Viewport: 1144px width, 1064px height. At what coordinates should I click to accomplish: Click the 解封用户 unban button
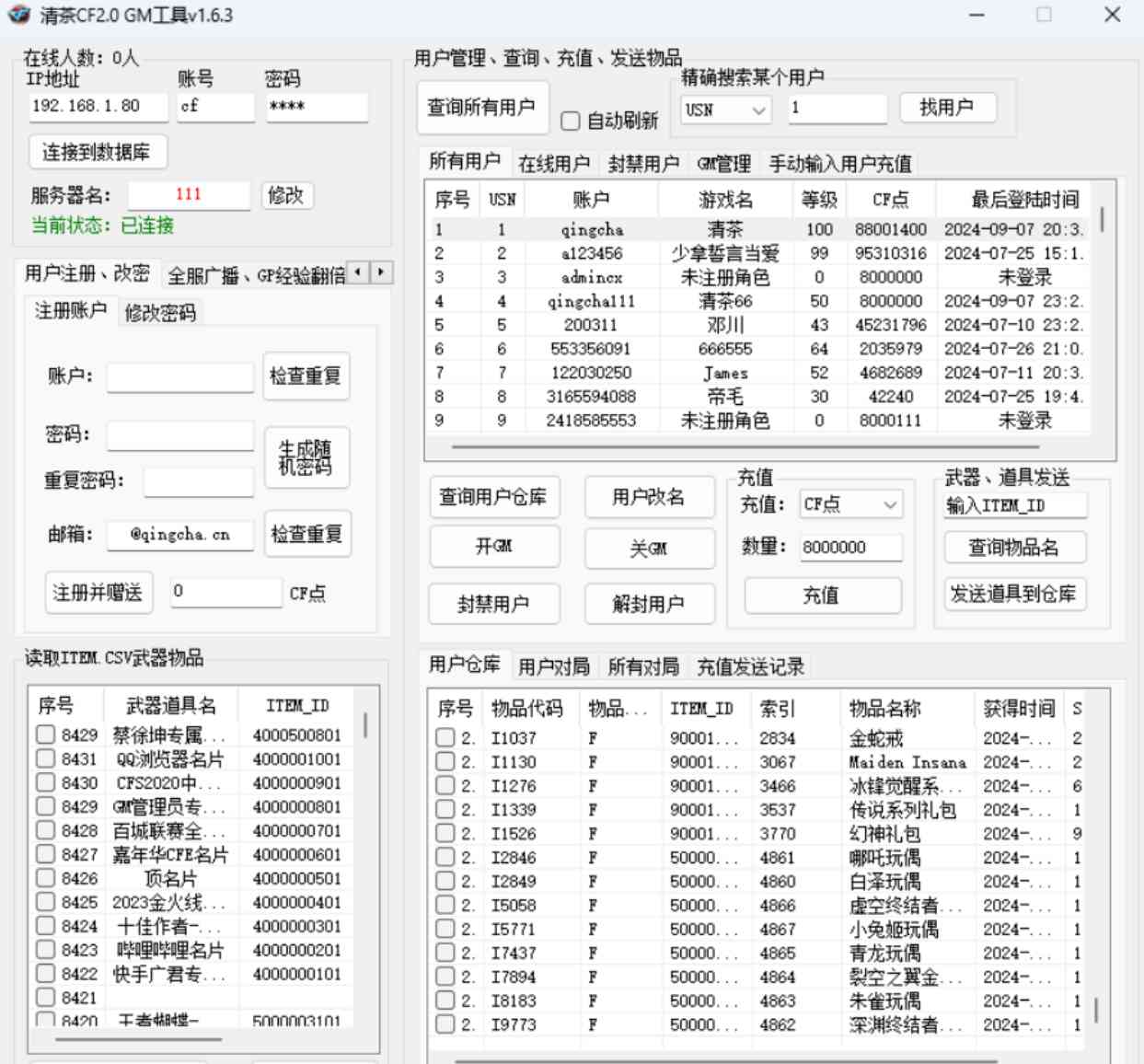pyautogui.click(x=649, y=604)
